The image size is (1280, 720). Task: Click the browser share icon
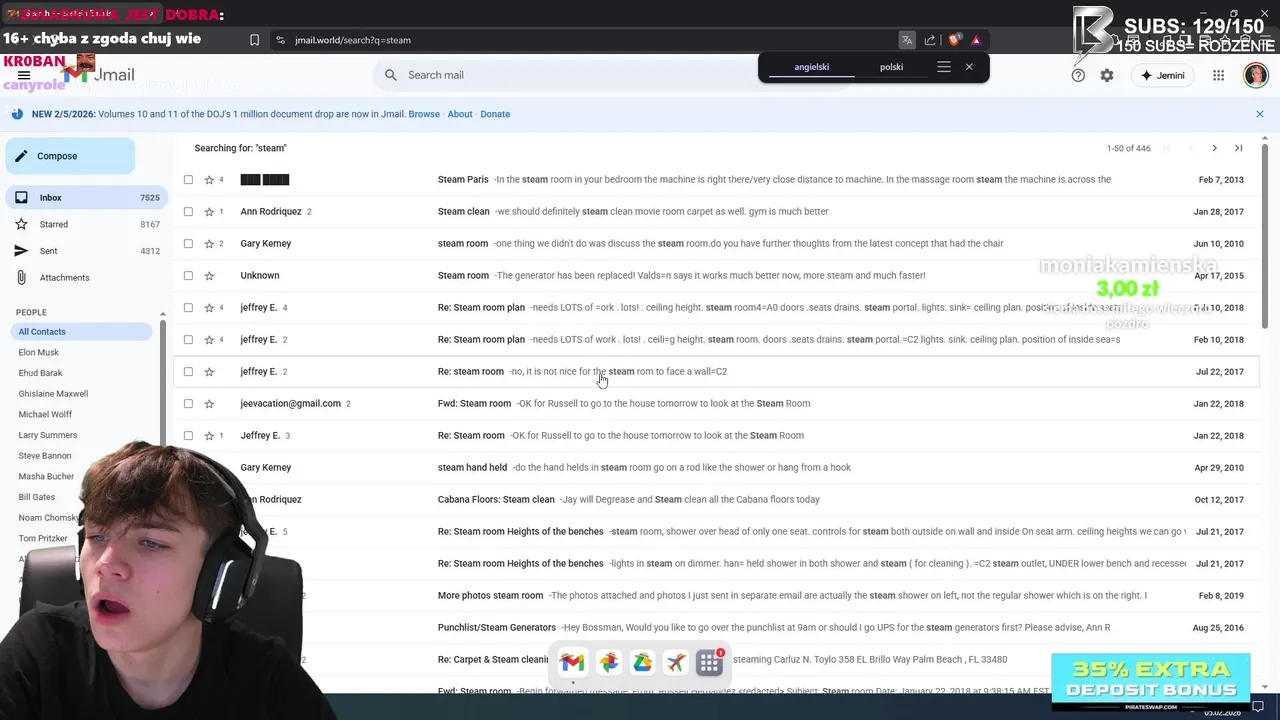(x=930, y=40)
